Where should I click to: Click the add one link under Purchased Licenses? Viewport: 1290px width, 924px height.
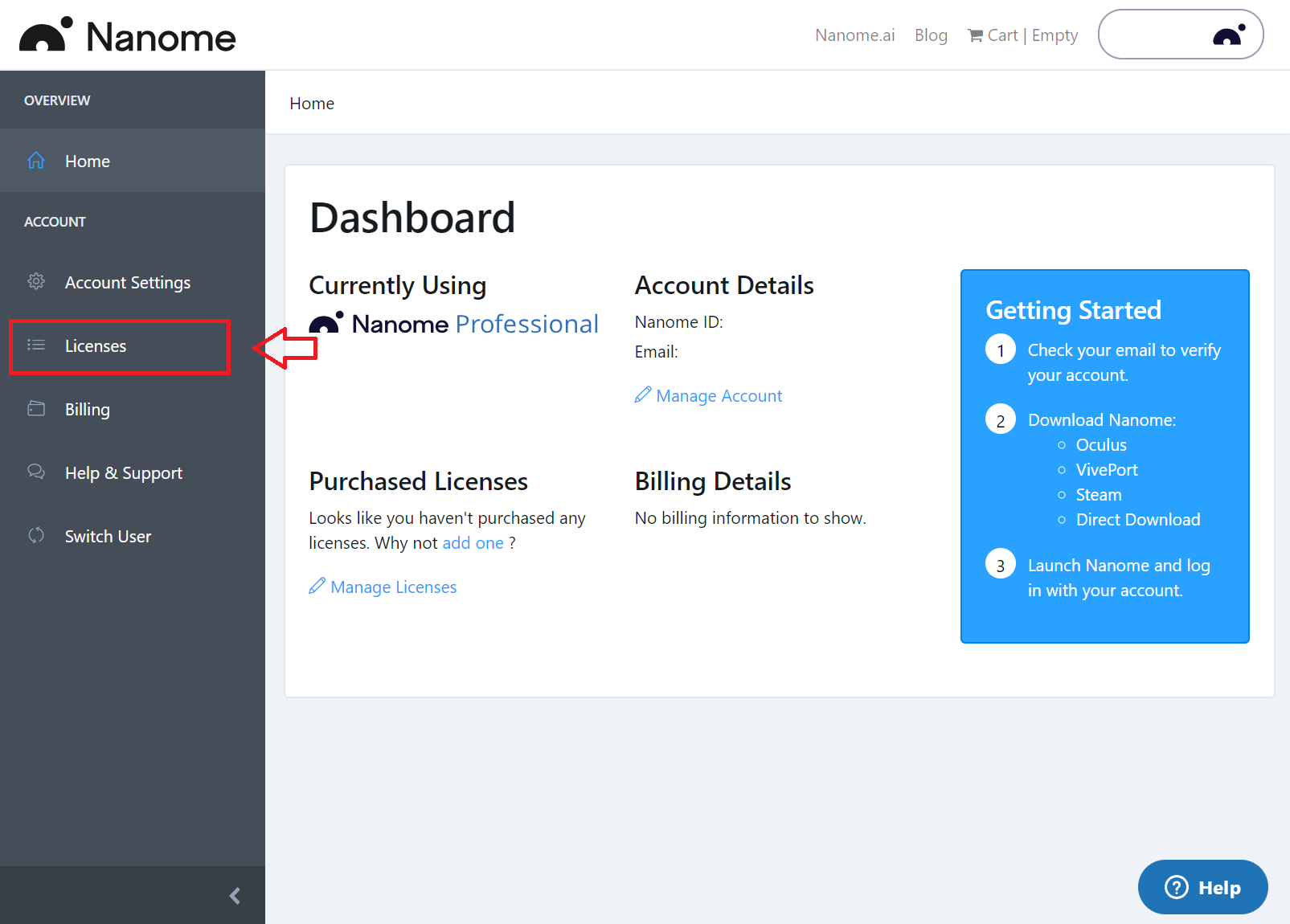coord(473,542)
